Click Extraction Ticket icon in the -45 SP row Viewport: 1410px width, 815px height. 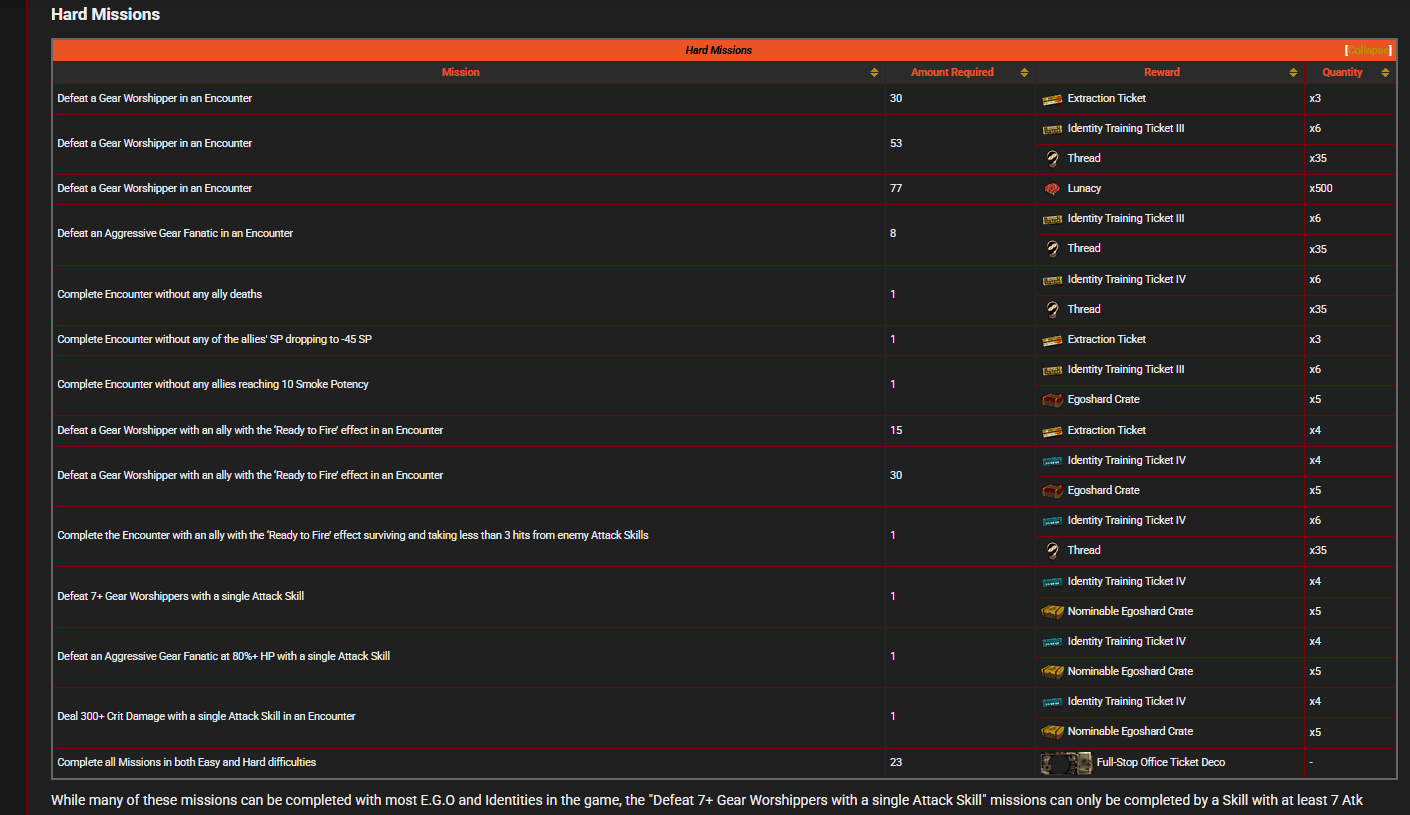(1052, 340)
